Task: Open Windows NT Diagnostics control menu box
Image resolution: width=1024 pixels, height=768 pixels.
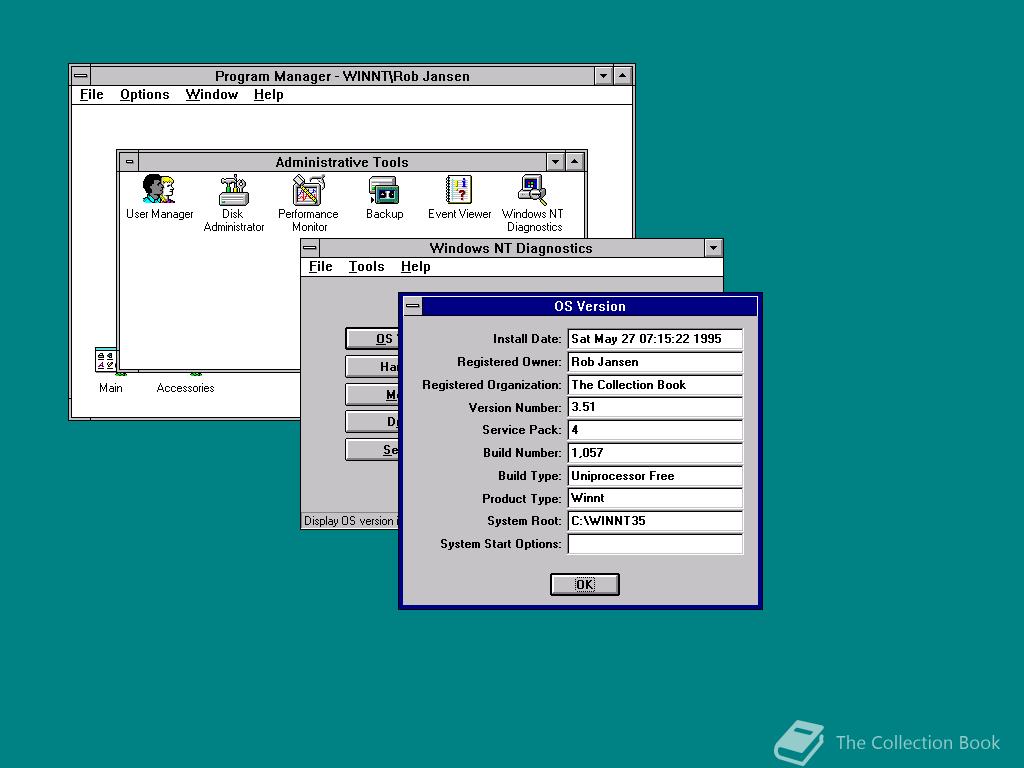Action: click(310, 248)
